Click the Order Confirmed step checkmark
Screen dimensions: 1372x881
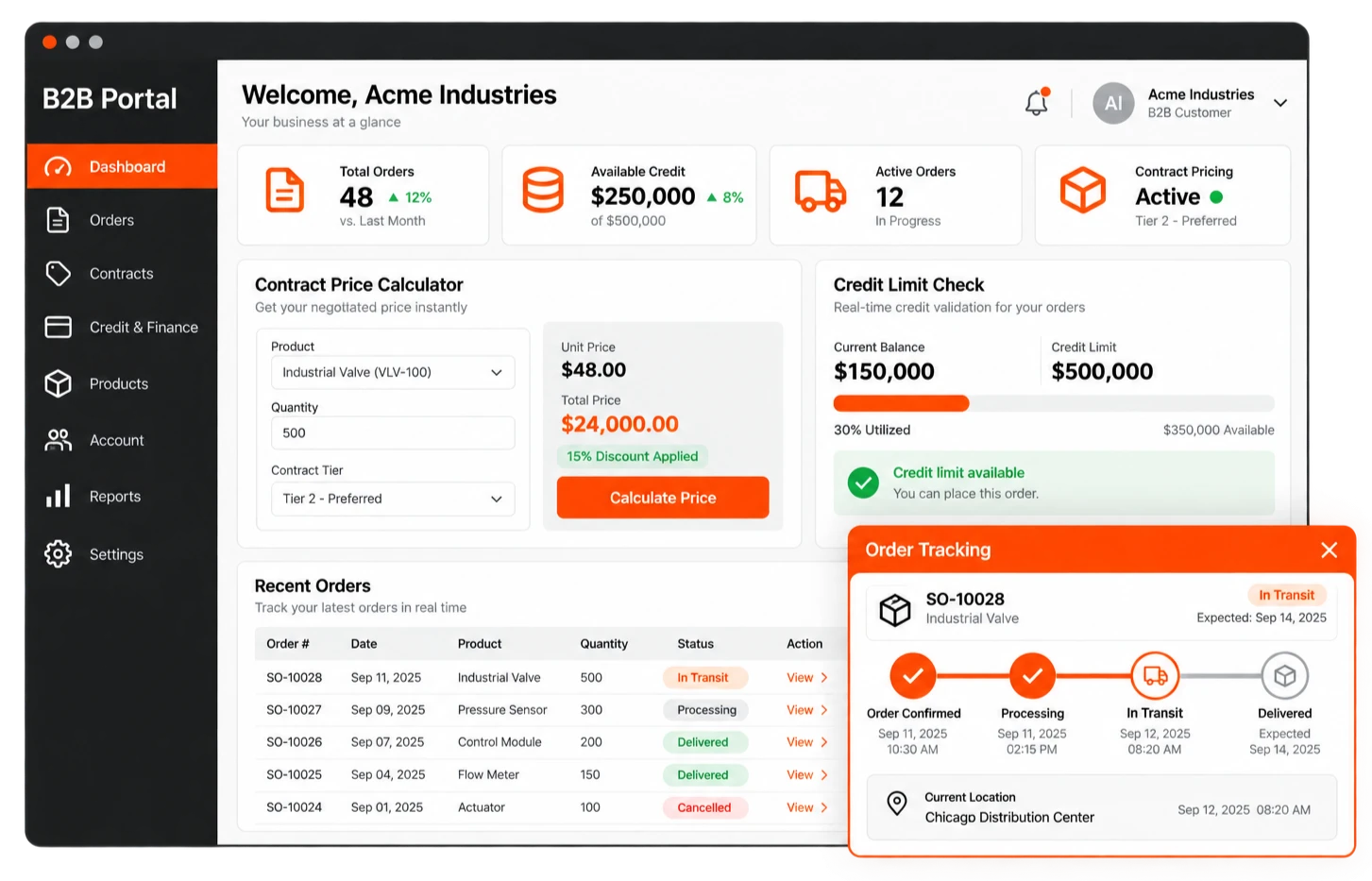[912, 675]
